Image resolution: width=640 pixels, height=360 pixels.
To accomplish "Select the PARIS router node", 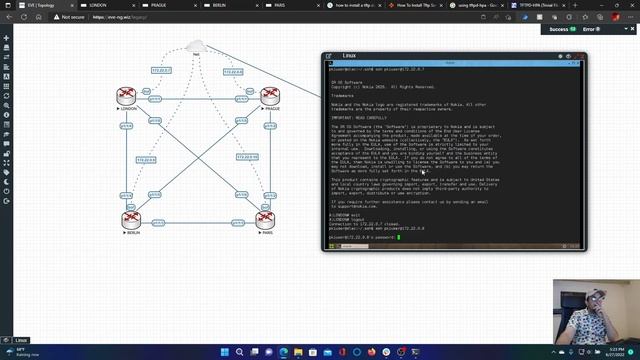I will pos(265,220).
